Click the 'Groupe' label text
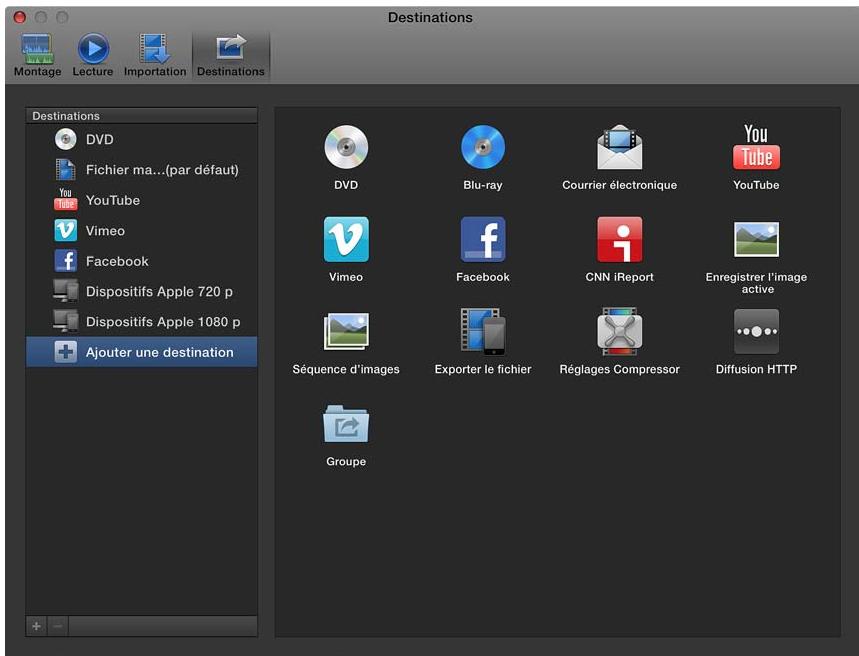 pos(346,461)
